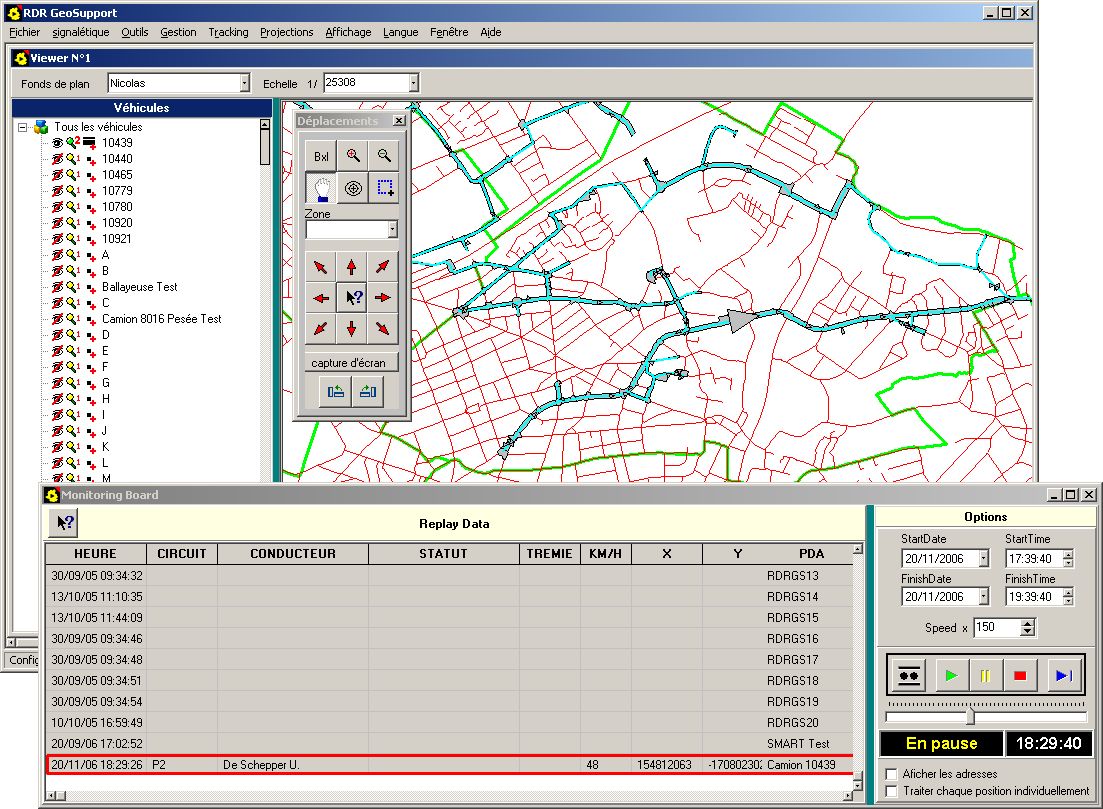Image resolution: width=1103 pixels, height=809 pixels.
Task: Click the Bxl button
Action: (321, 156)
